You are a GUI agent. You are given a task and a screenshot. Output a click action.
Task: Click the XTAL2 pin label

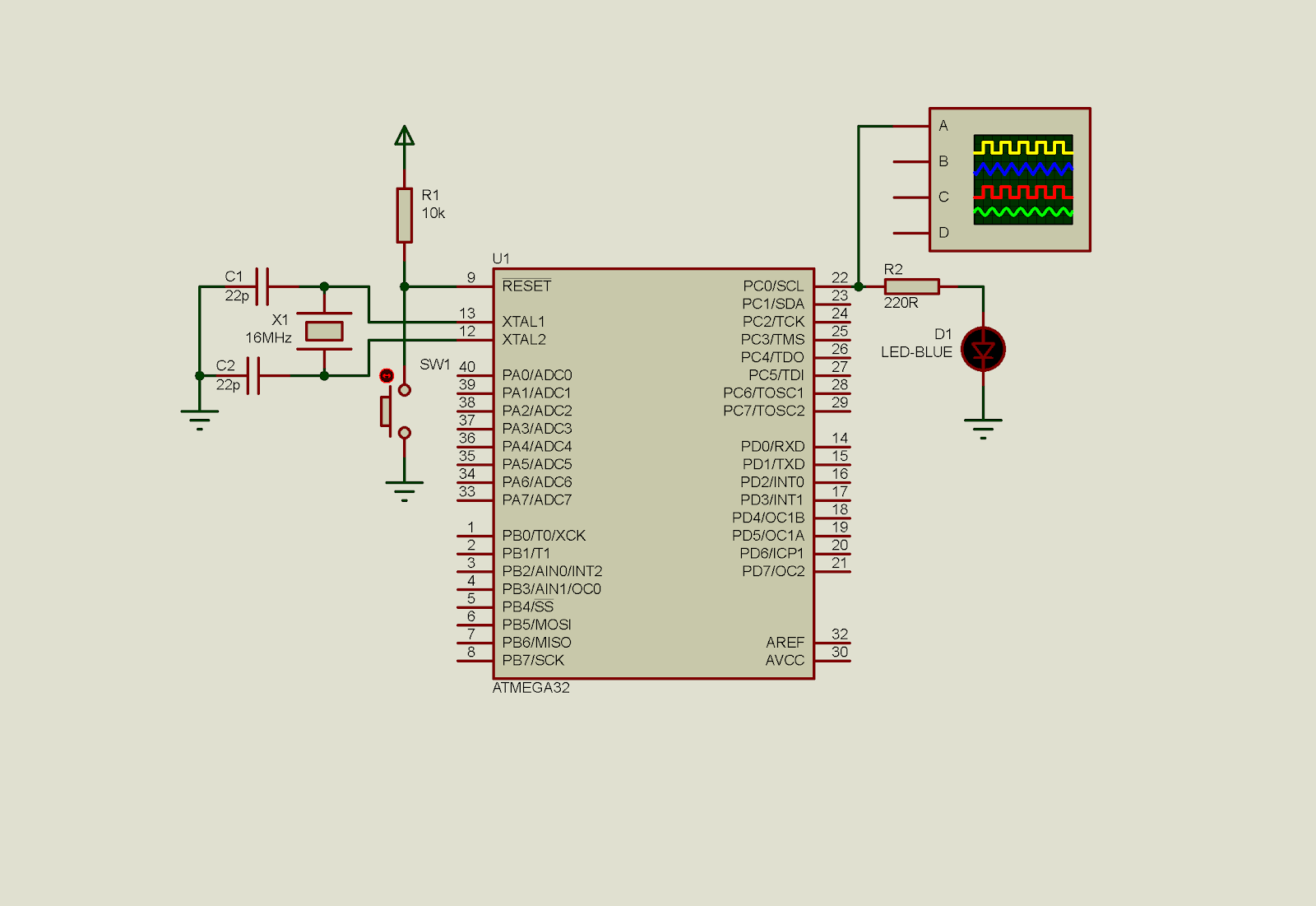[524, 339]
